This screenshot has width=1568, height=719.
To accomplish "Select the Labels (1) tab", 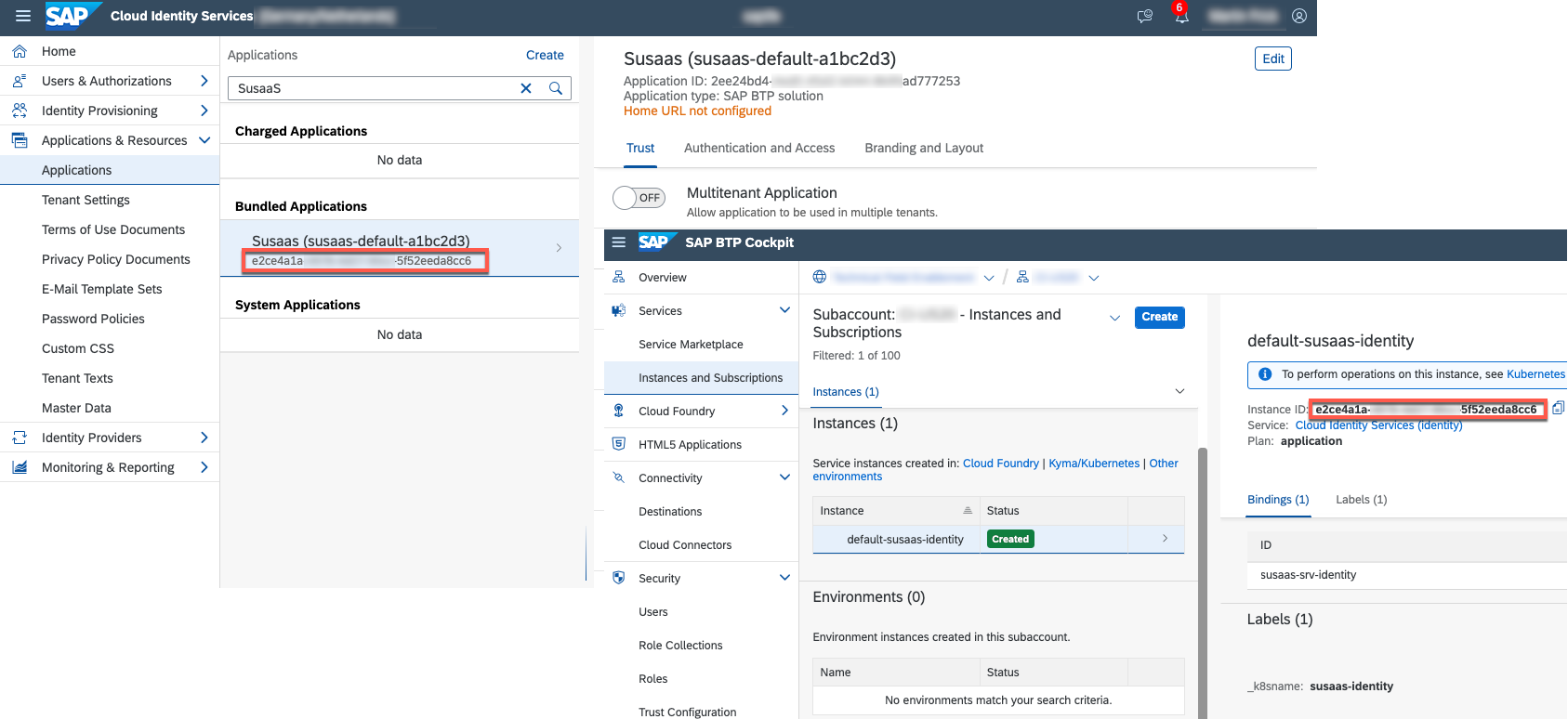I will (x=1361, y=500).
